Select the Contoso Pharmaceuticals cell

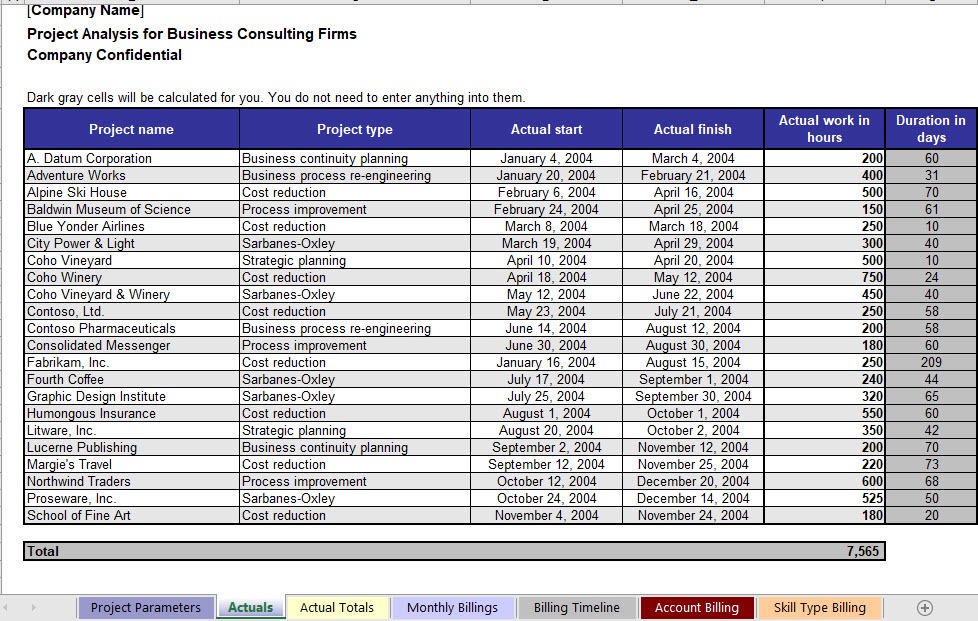[x=132, y=329]
